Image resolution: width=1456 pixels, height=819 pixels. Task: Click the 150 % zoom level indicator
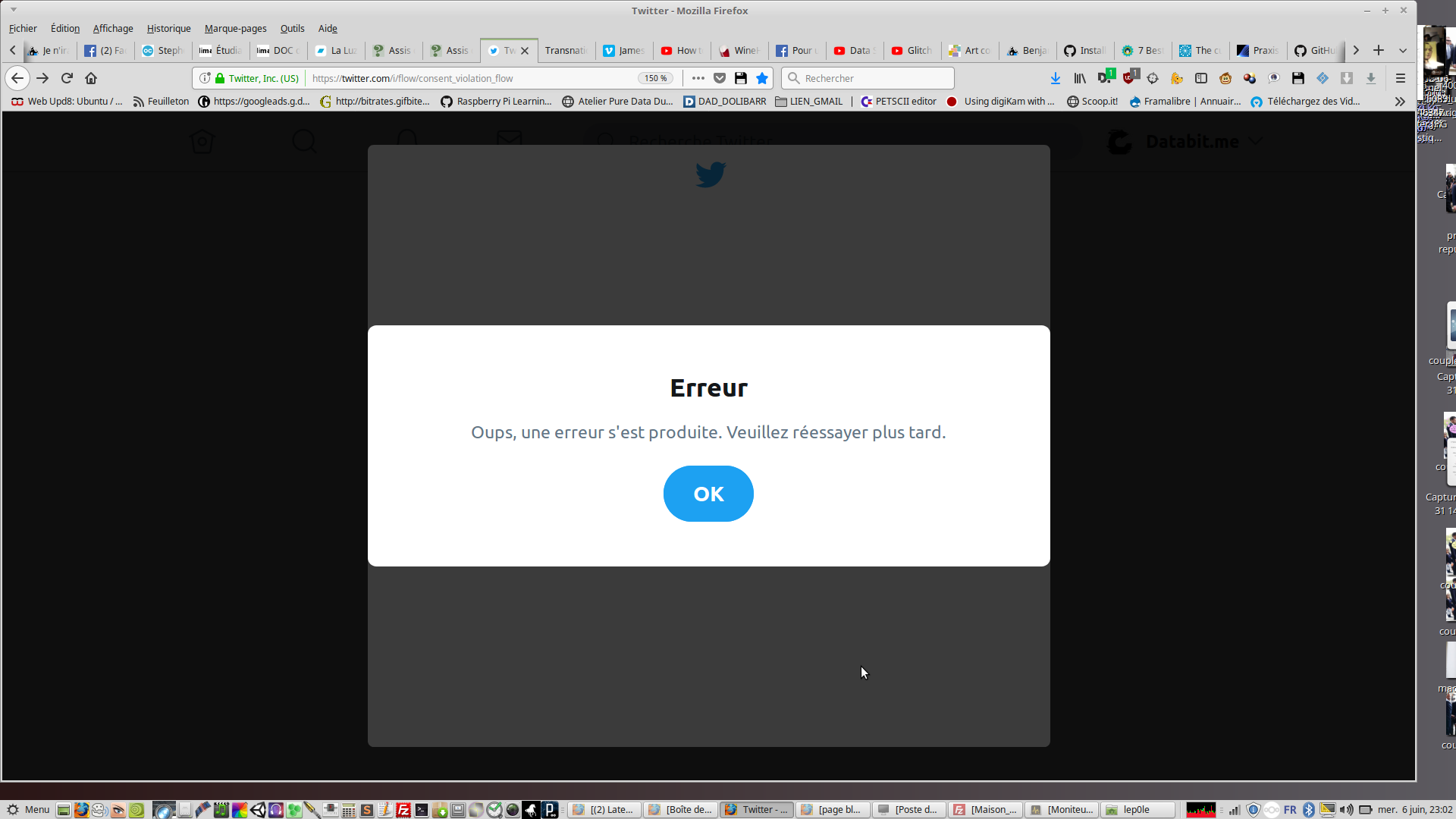coord(655,78)
